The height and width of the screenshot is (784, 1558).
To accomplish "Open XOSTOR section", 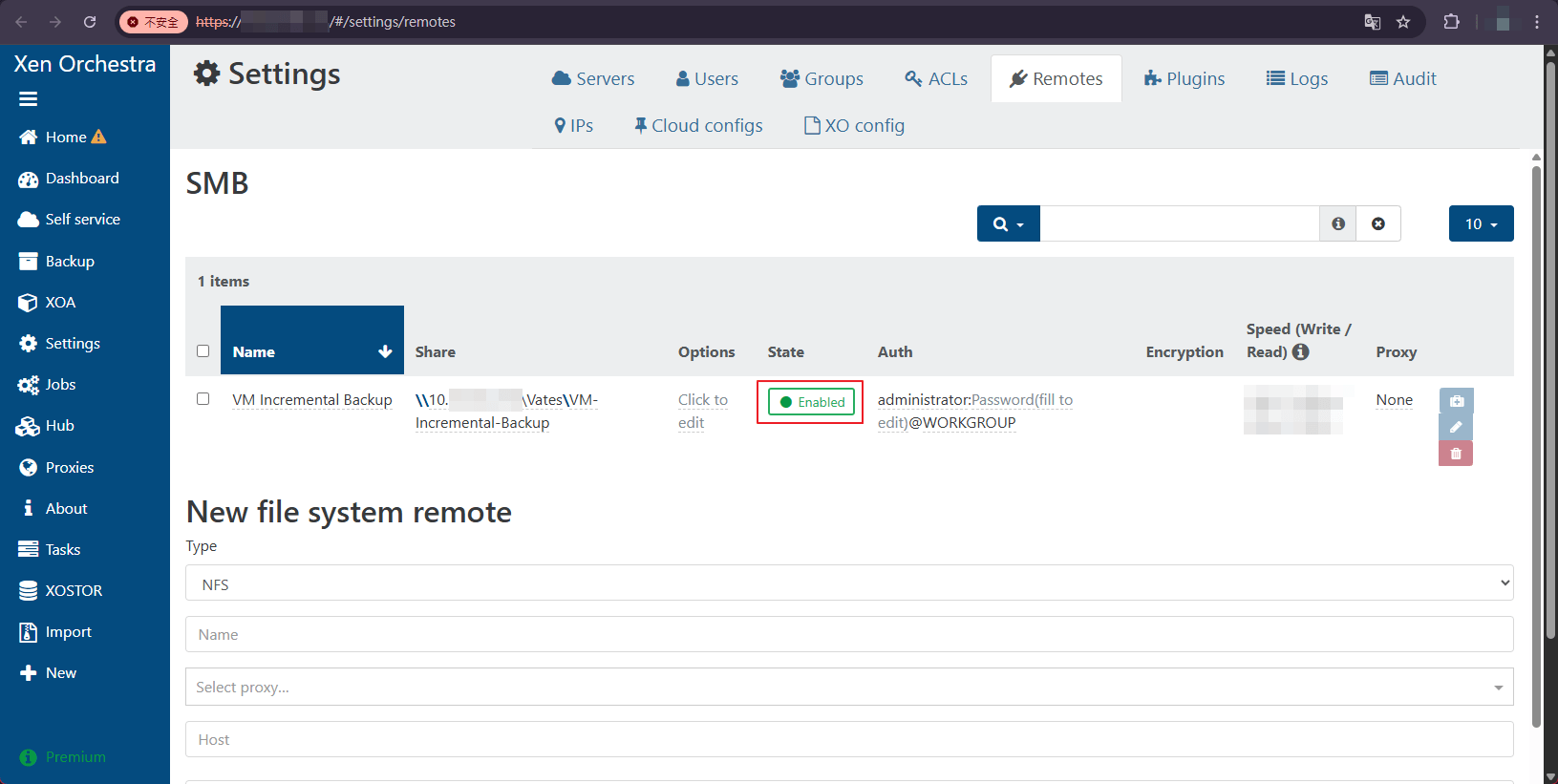I will click(60, 591).
